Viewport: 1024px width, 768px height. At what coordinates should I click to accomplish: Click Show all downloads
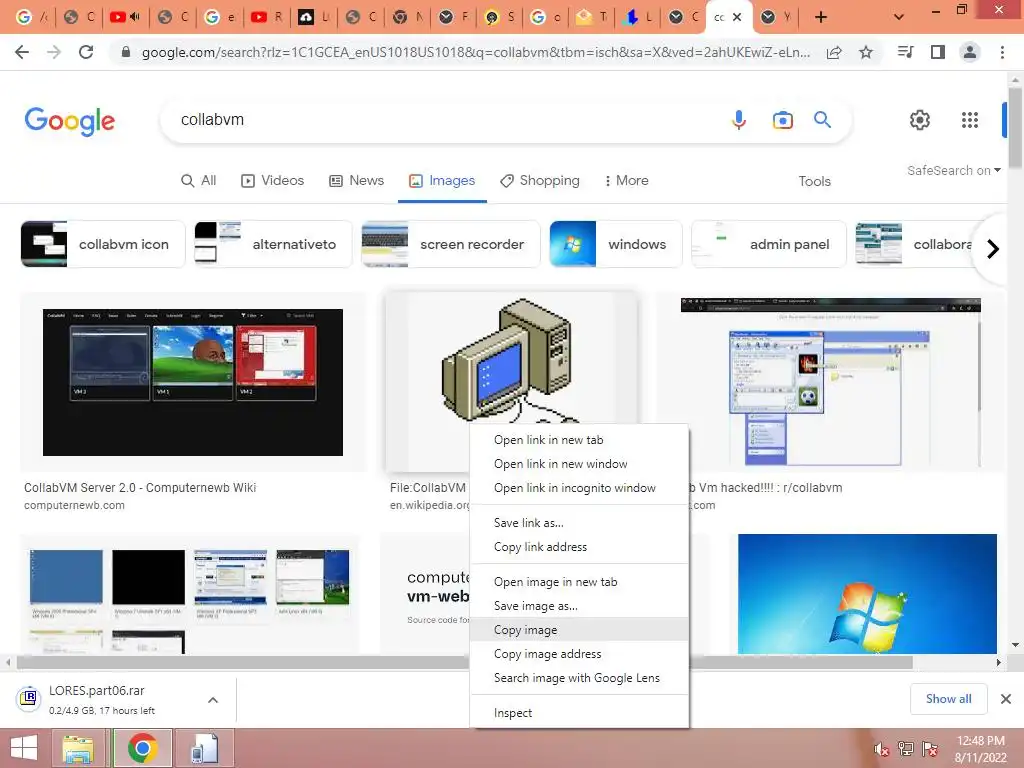948,699
